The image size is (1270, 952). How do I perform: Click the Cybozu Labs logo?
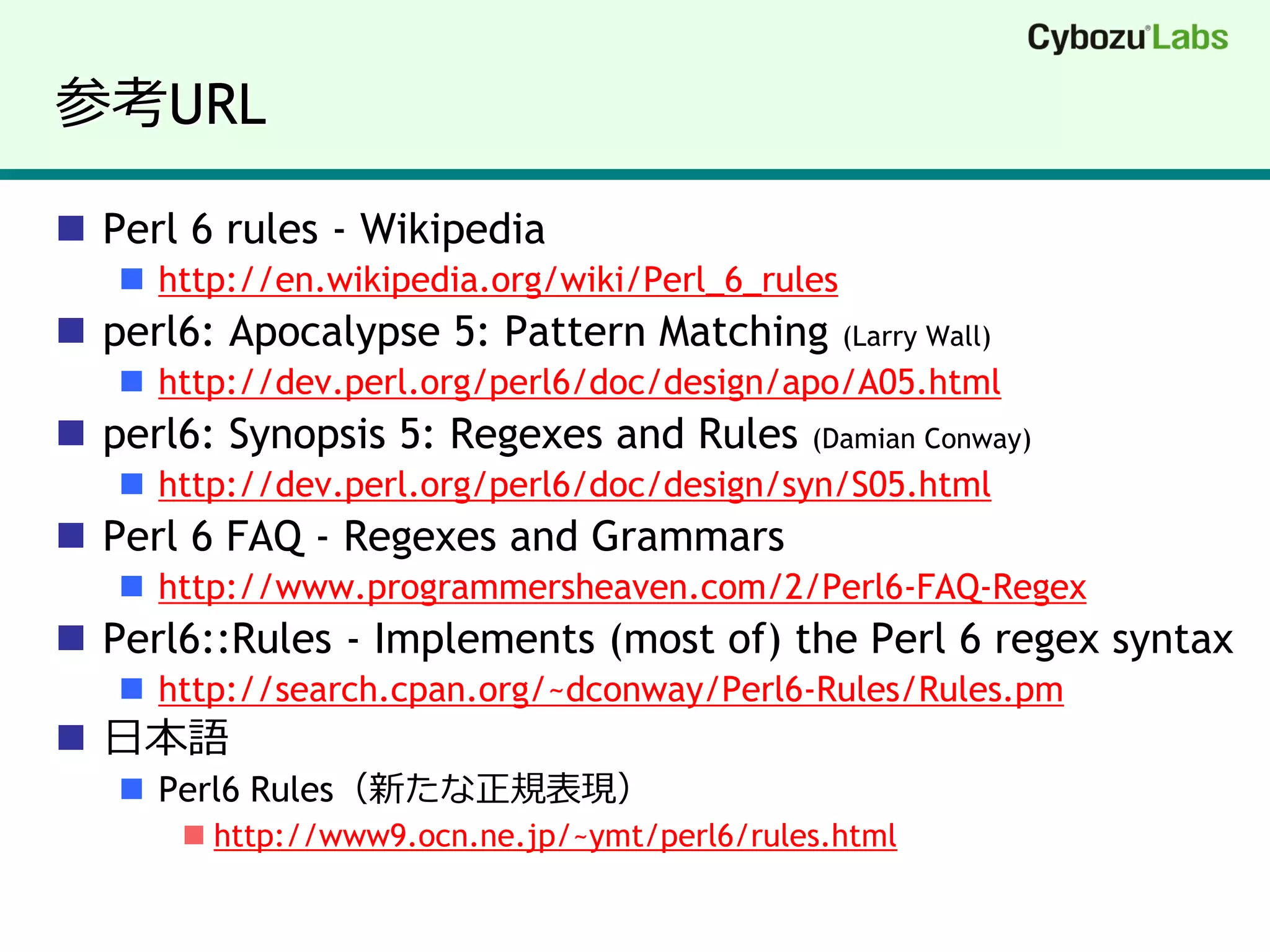pos(1127,37)
